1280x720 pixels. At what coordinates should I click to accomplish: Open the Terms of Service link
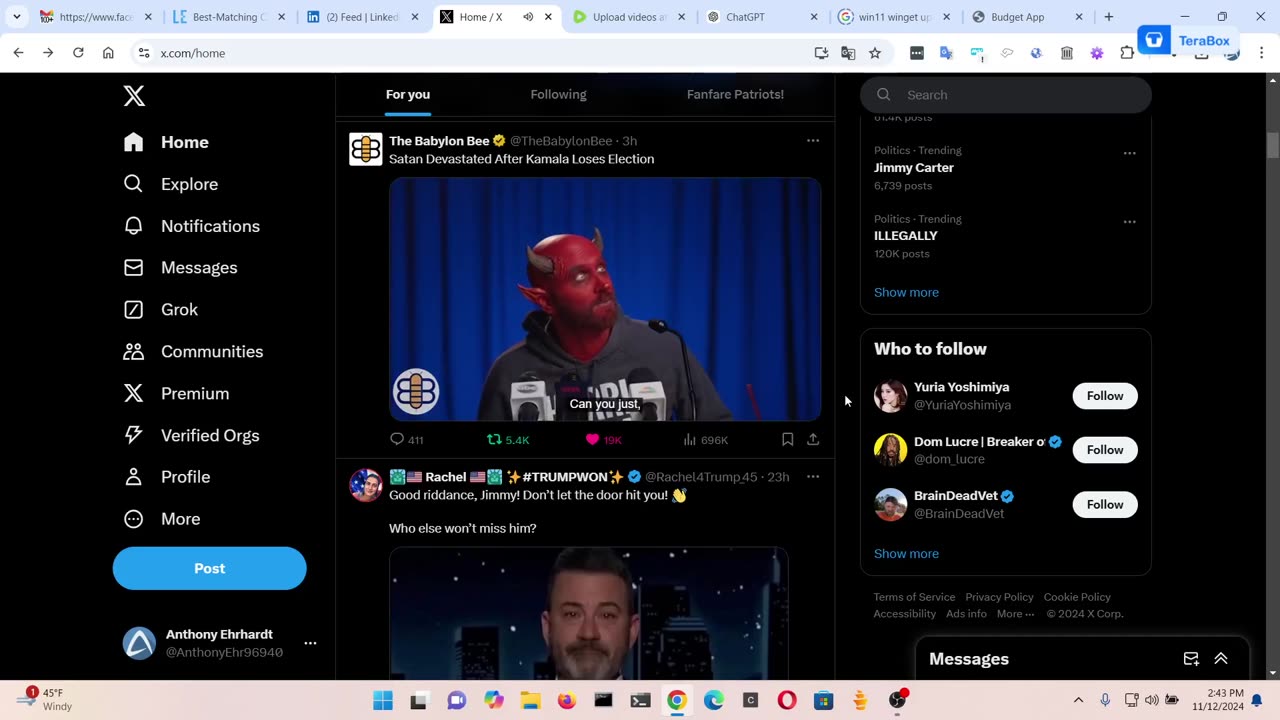[914, 597]
